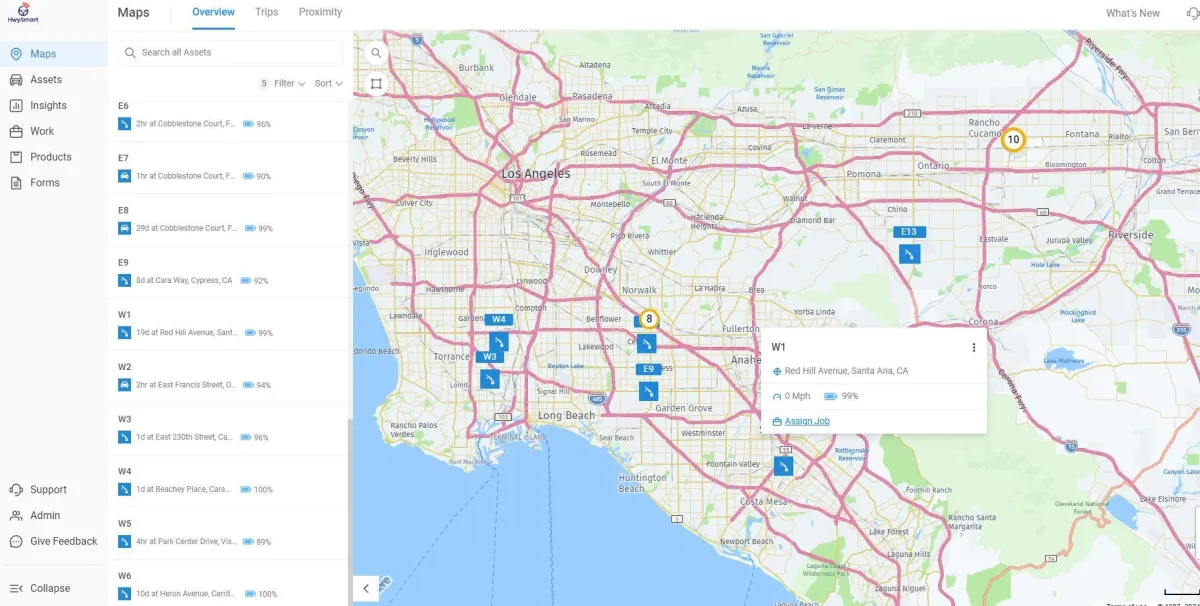Click What's New in the header

1132,13
